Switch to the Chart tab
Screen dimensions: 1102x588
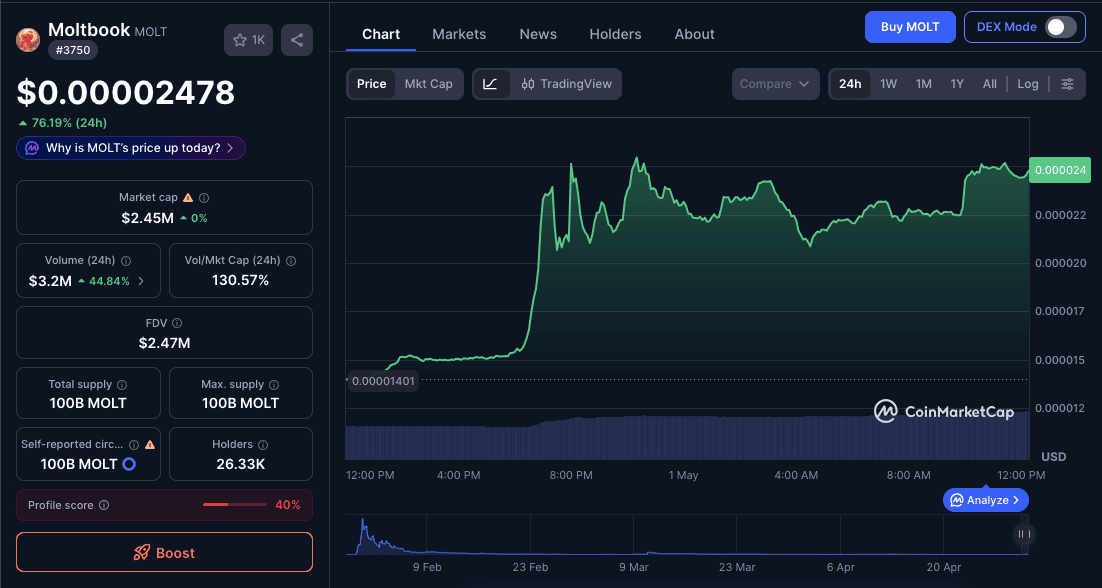point(381,34)
